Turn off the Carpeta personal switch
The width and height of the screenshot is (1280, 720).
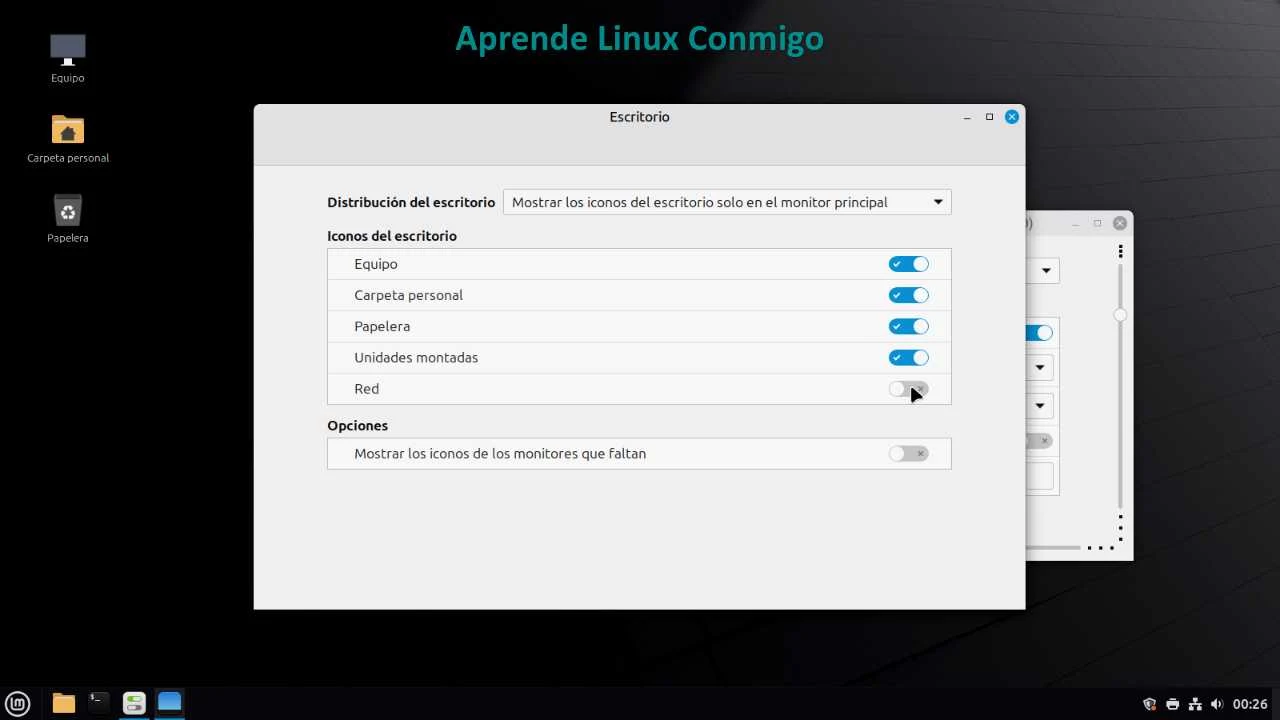tap(909, 295)
